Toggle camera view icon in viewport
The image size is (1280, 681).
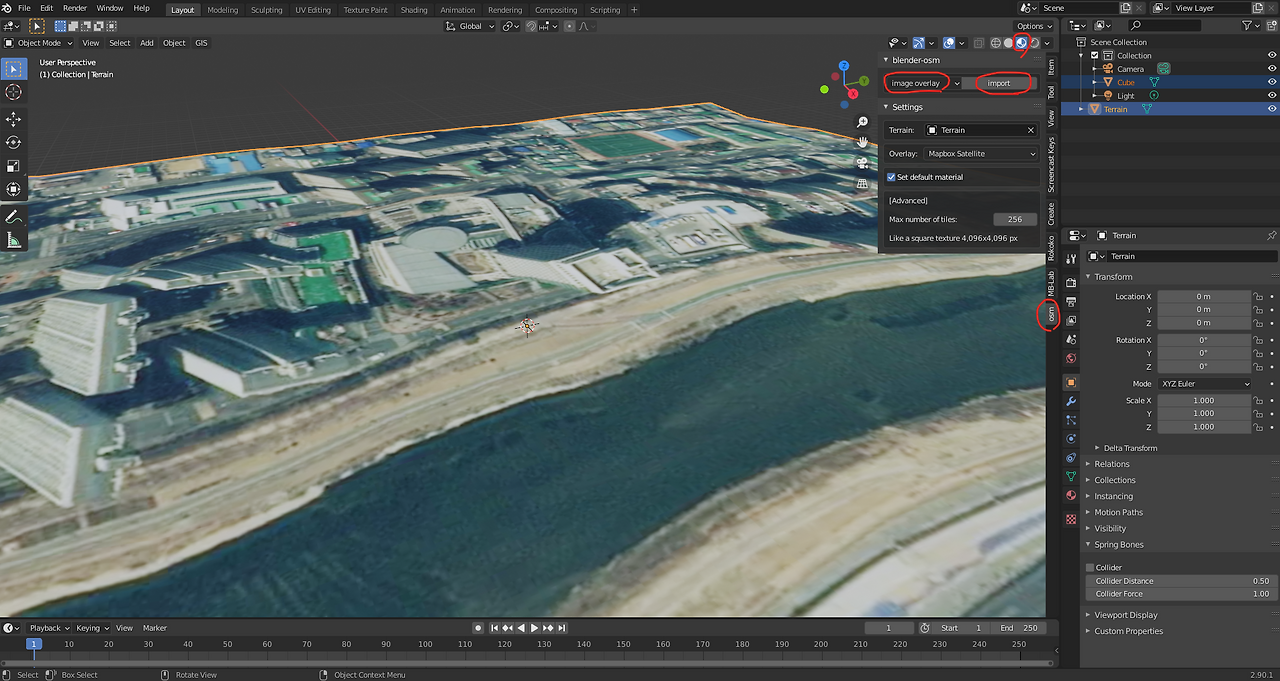pos(862,162)
